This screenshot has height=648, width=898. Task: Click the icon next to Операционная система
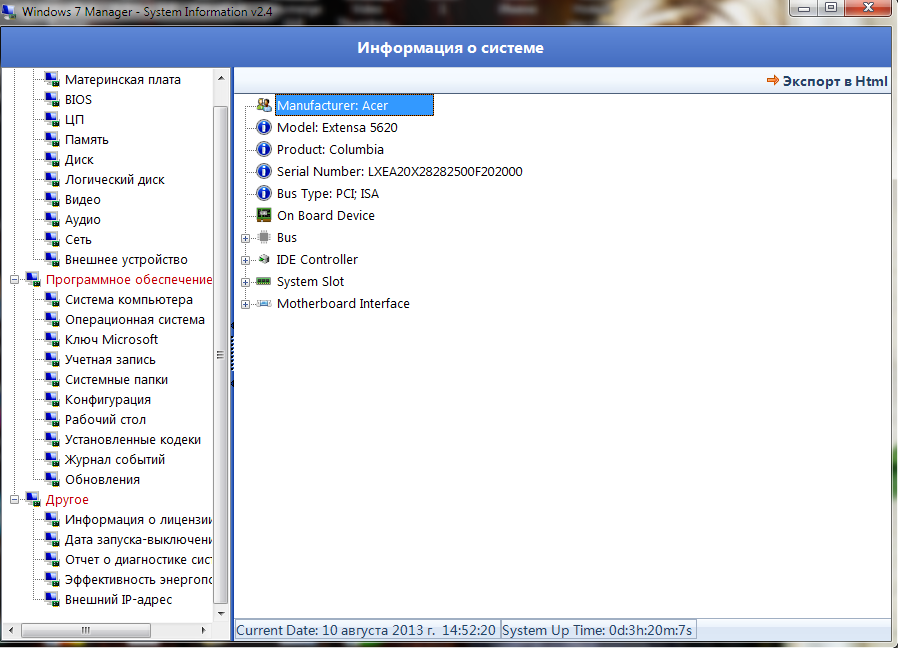pyautogui.click(x=52, y=320)
